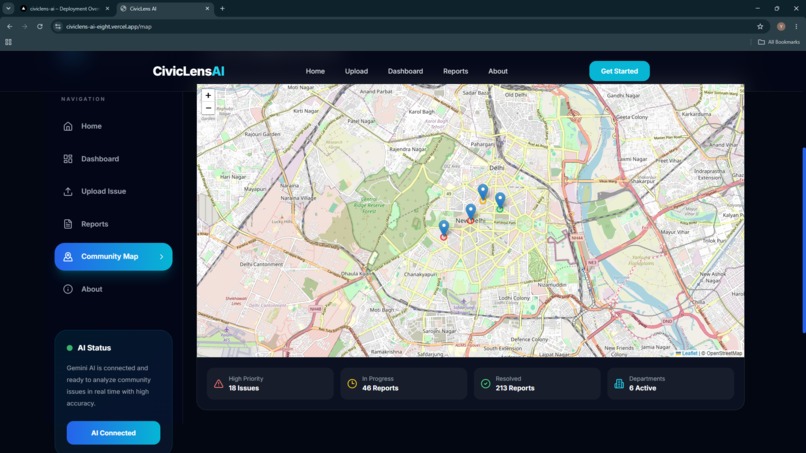Zoom in on the map with the plus button
This screenshot has width=806, height=453.
(208, 96)
